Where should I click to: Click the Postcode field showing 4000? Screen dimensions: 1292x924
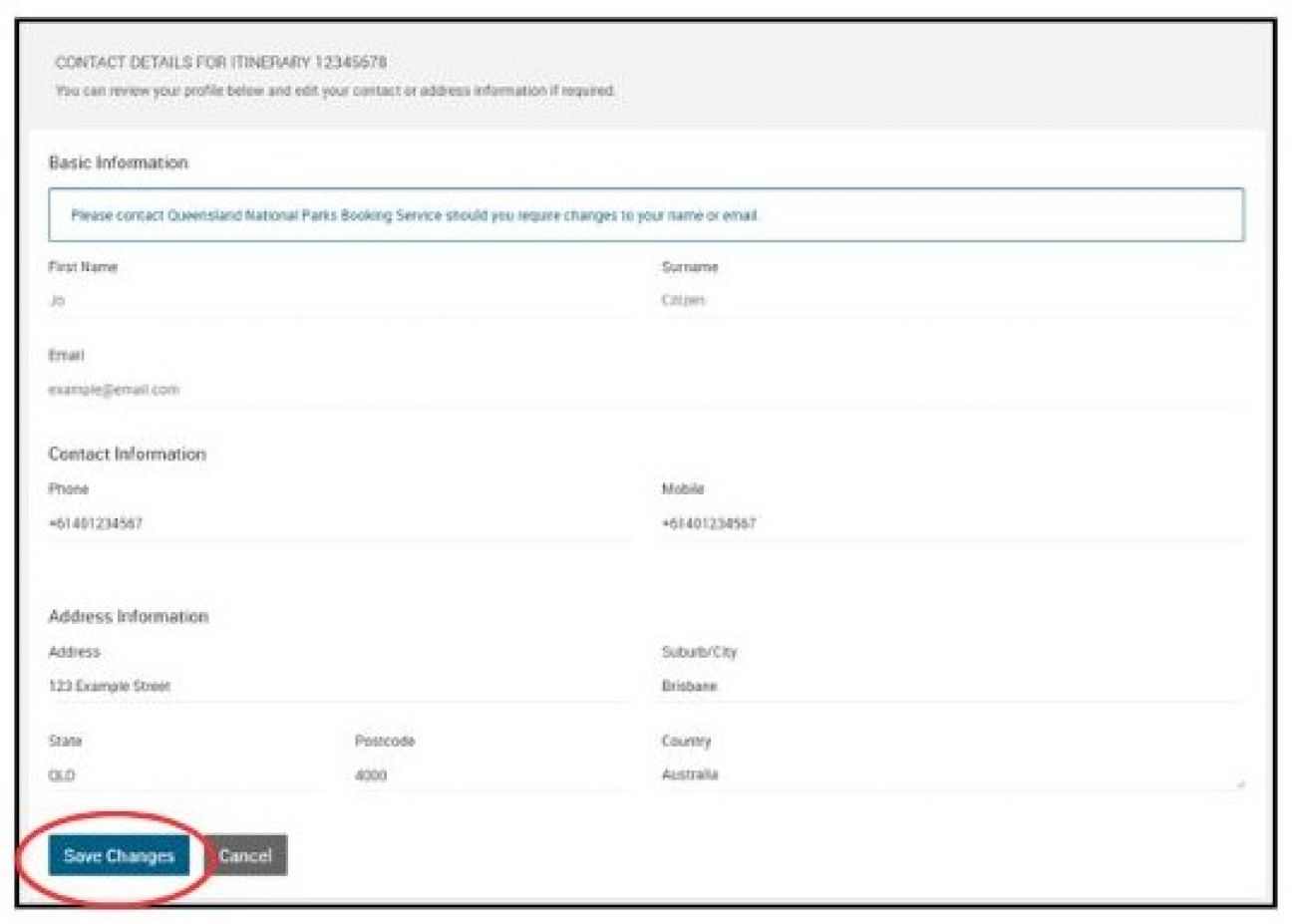coord(493,775)
